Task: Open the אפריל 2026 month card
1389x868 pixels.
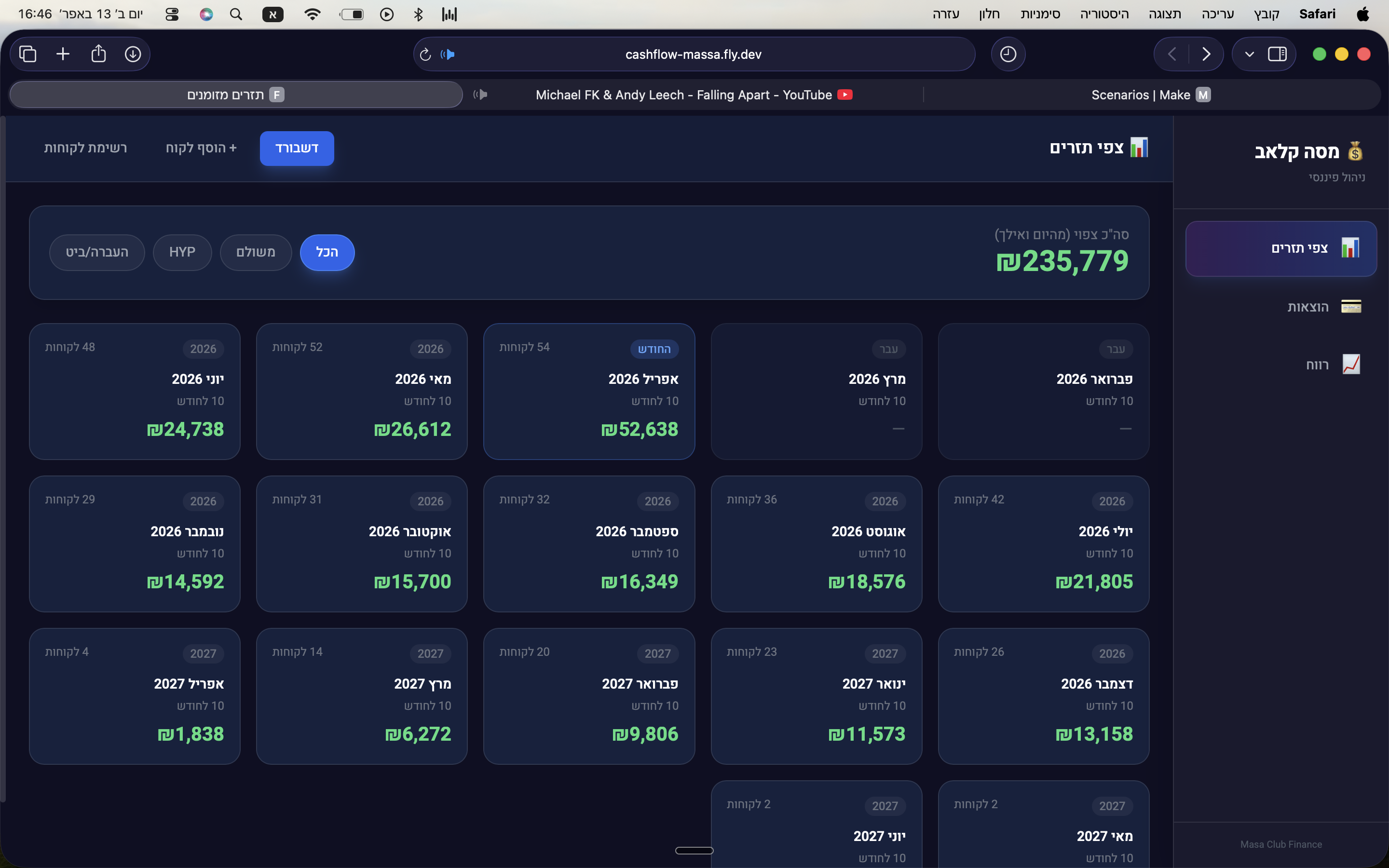Action: pyautogui.click(x=589, y=392)
